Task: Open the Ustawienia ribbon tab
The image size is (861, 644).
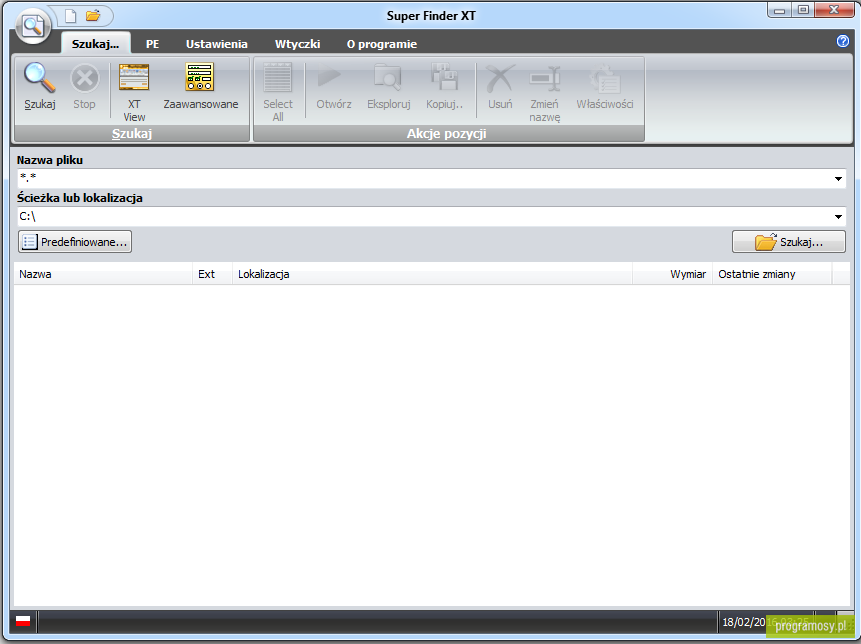Action: tap(216, 44)
